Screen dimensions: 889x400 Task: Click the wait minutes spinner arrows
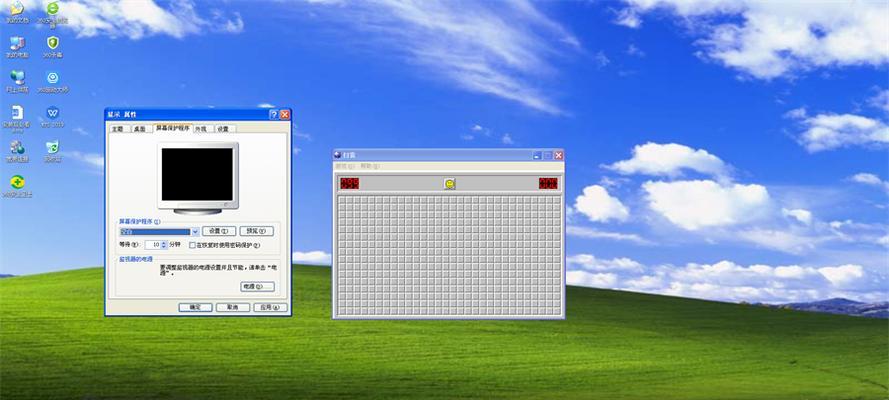pos(164,245)
